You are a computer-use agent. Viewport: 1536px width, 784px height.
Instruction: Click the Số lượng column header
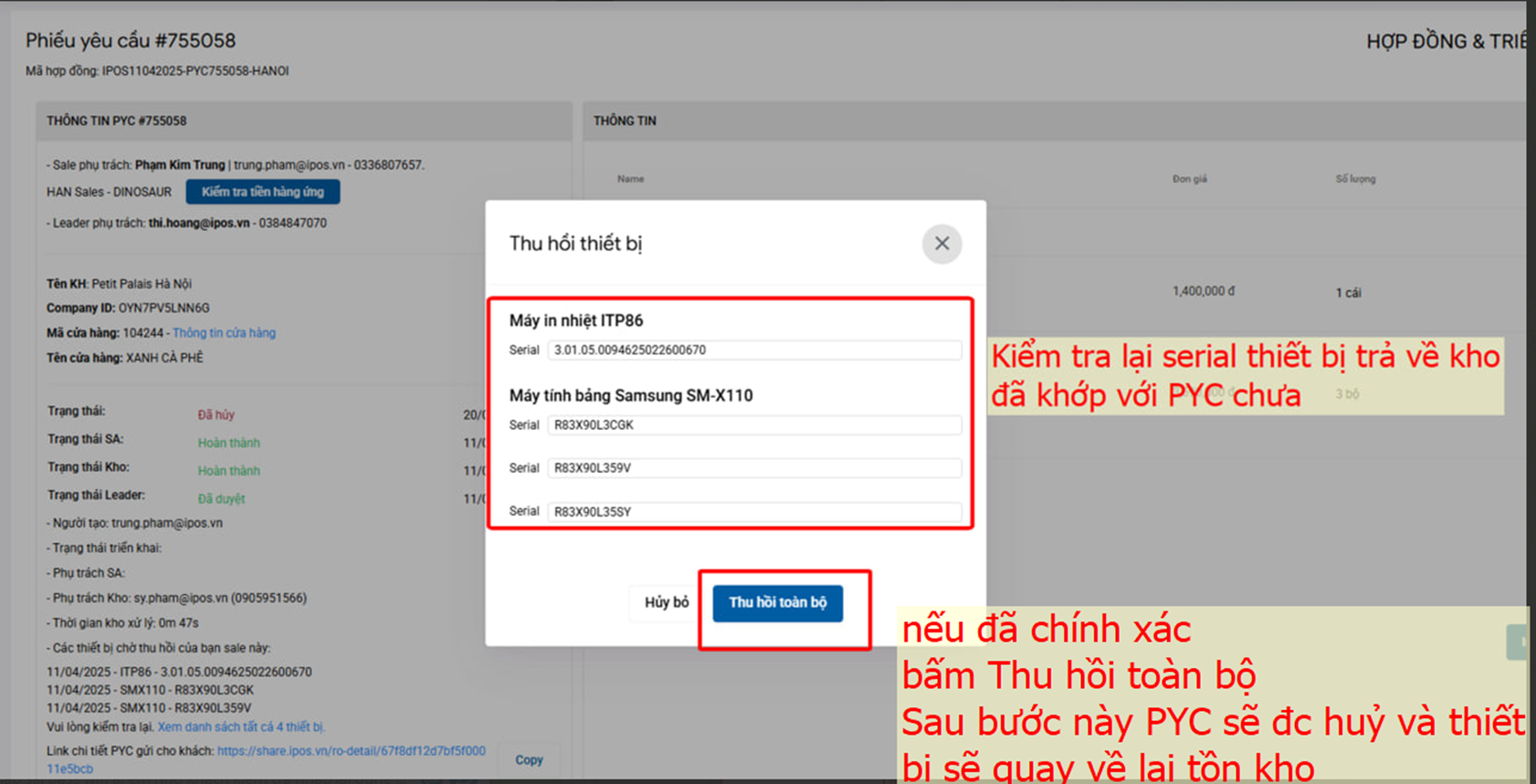point(1355,179)
